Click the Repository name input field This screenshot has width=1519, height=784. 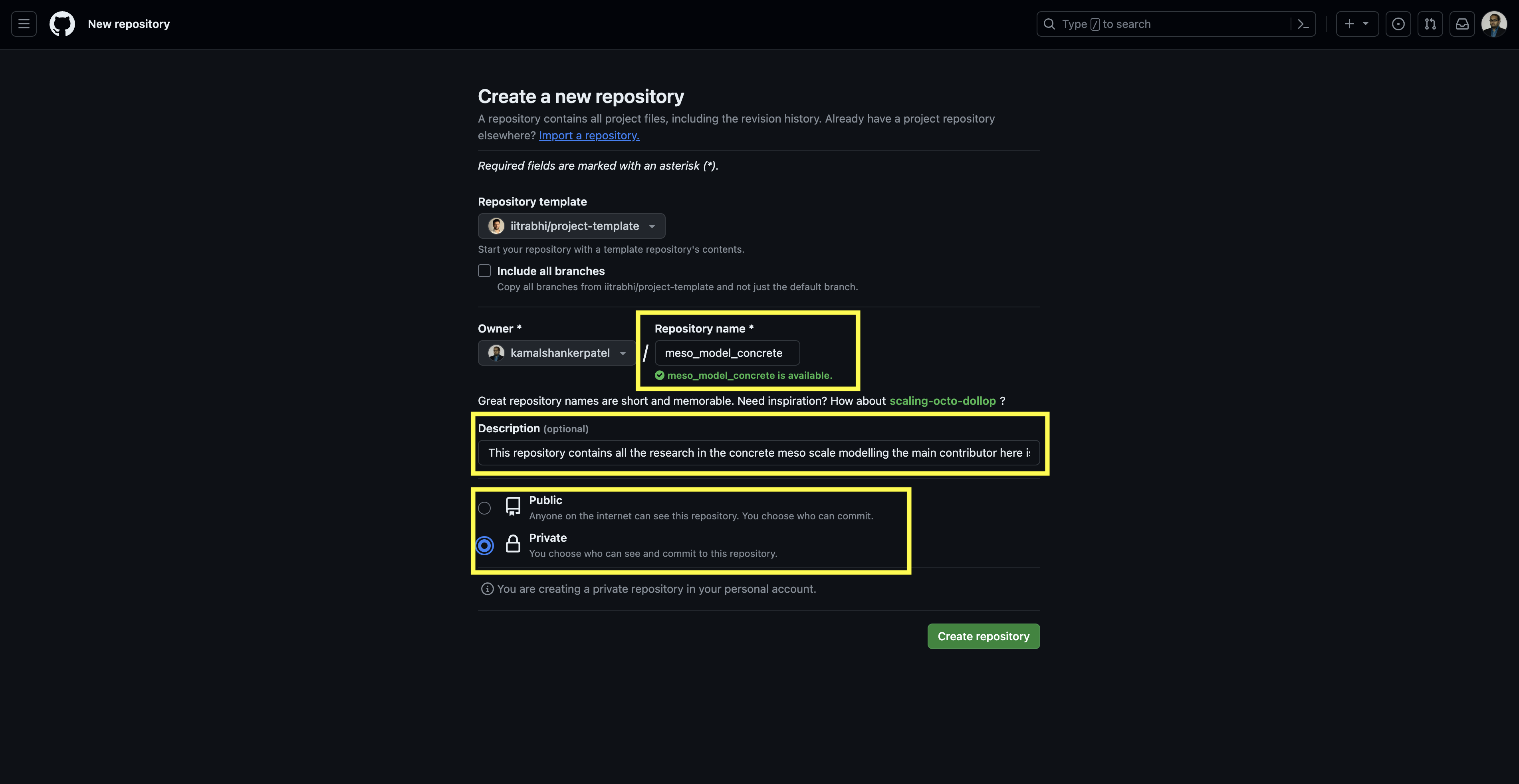[726, 353]
